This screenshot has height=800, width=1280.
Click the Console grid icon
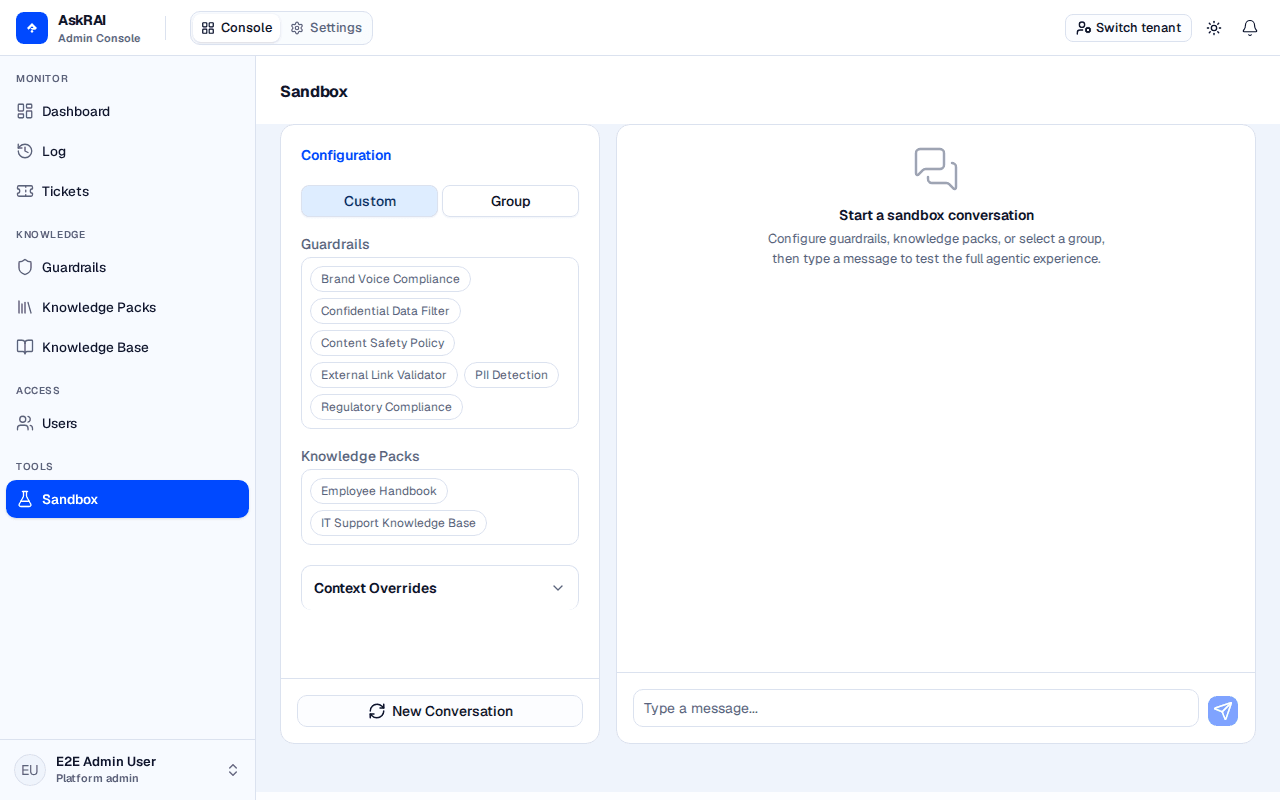tap(208, 28)
